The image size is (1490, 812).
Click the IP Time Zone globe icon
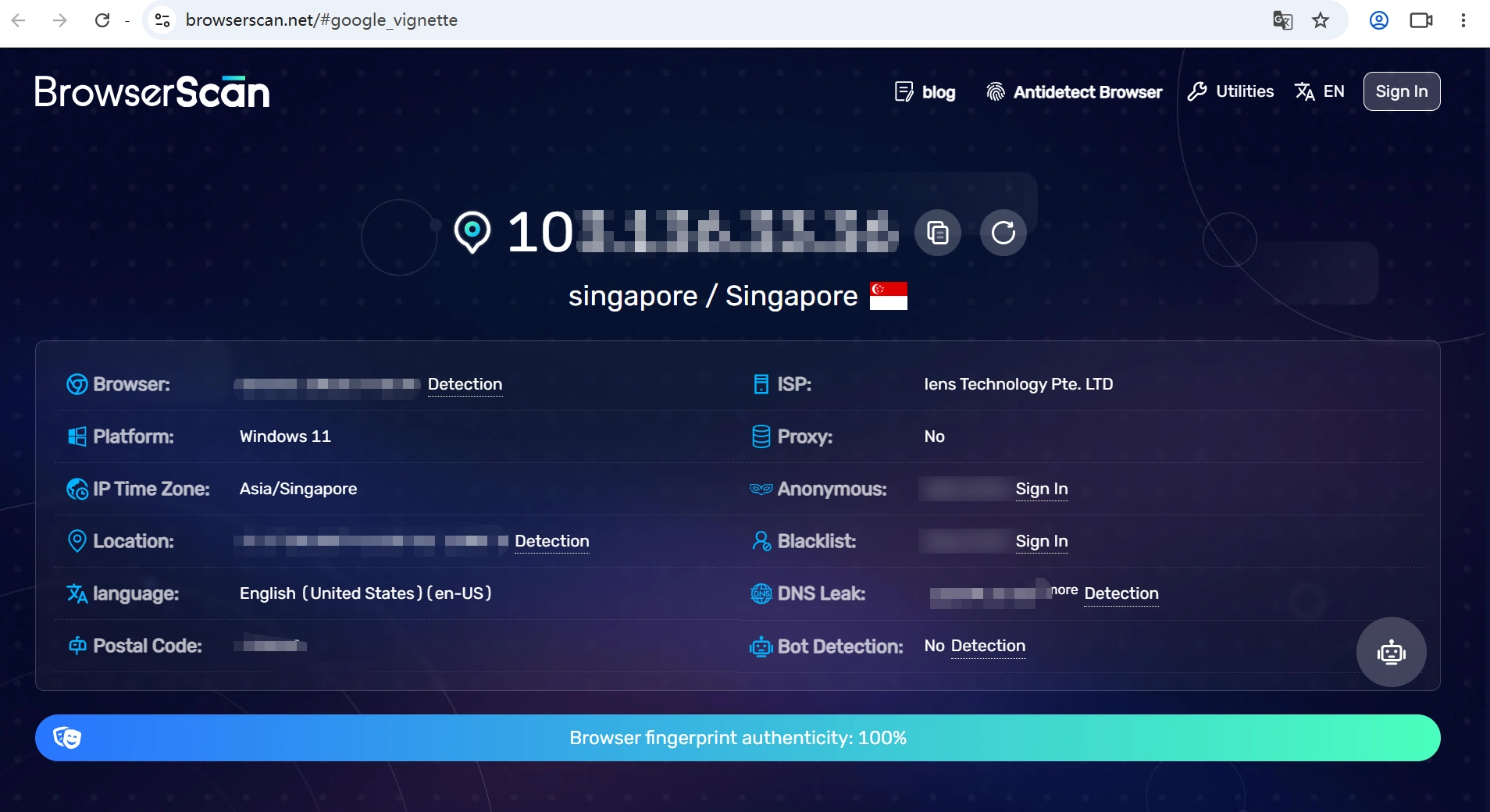(77, 489)
